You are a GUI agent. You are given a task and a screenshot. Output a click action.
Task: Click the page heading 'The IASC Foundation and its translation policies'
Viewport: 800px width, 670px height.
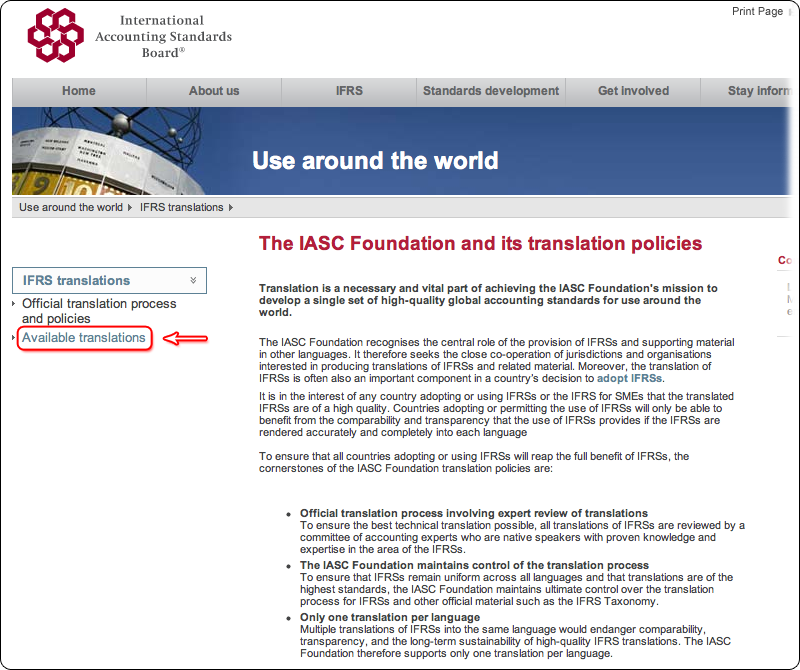(x=480, y=243)
